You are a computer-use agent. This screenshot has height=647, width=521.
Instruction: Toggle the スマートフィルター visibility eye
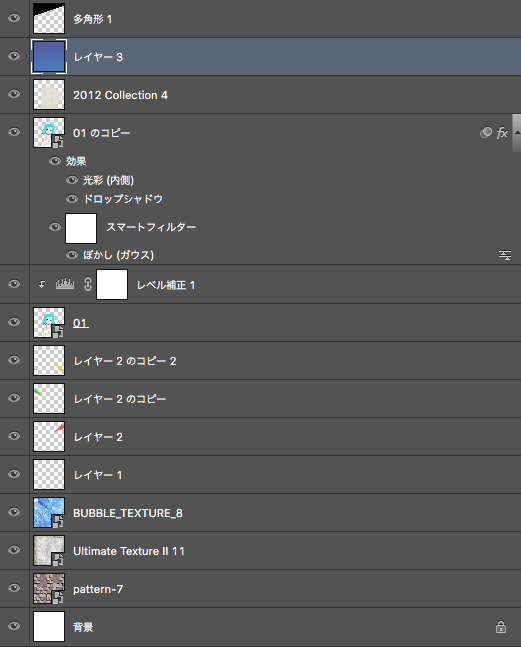(x=55, y=227)
